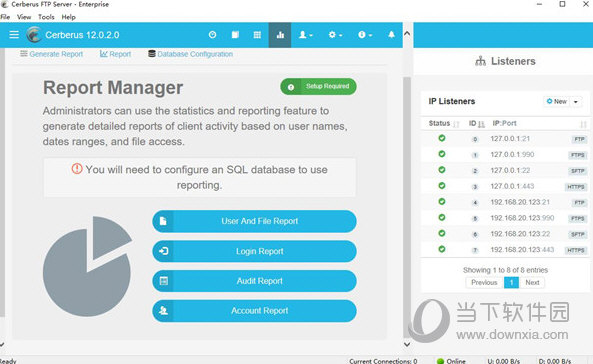Viewport: 593px width, 364px height.
Task: Sort listeners by ID column
Action: [x=477, y=123]
